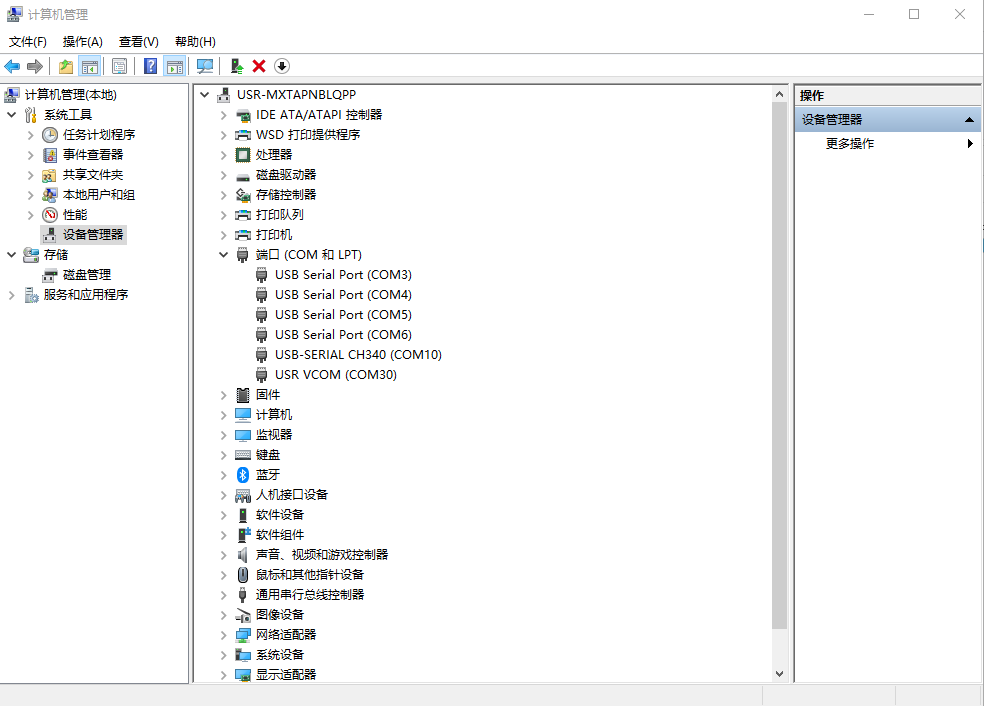Click the mouse icon beside 鼠标和其他指针设备
984x706 pixels.
point(243,575)
